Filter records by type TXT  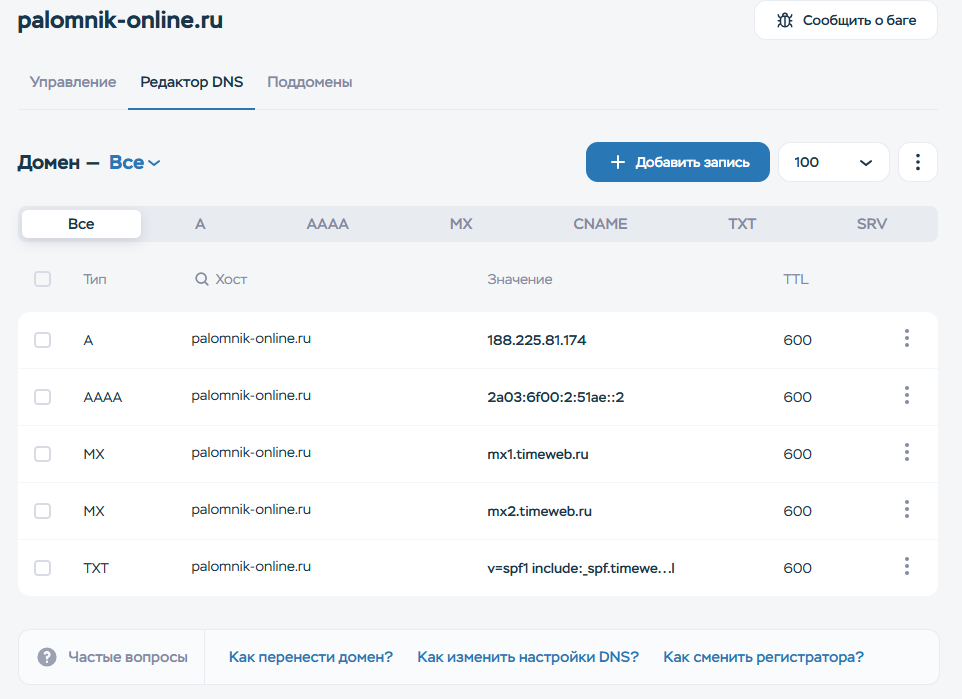(x=742, y=224)
